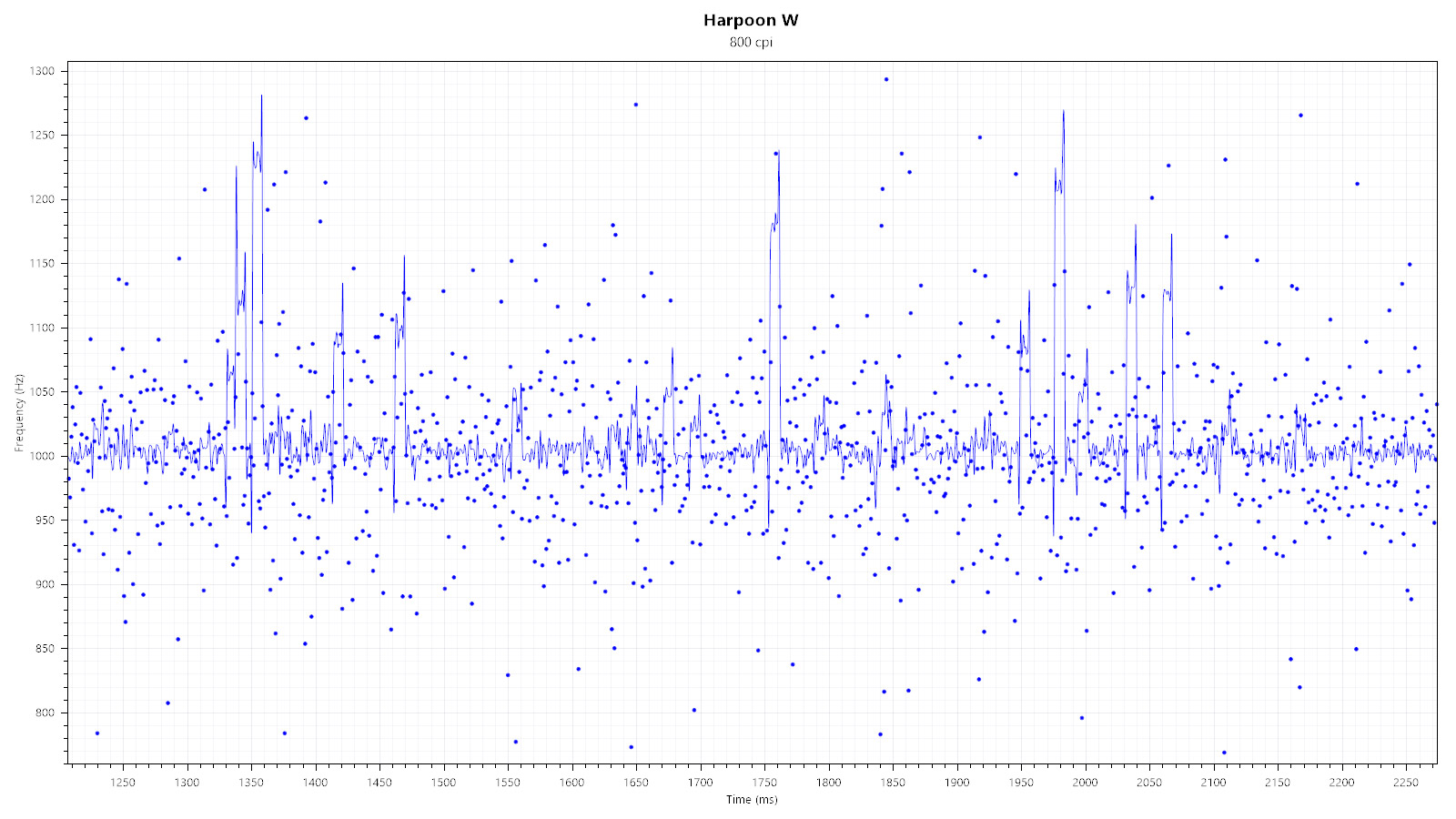Click the 1050 frequency axis tick label
Viewport: 1456px width, 819px height.
click(x=42, y=391)
